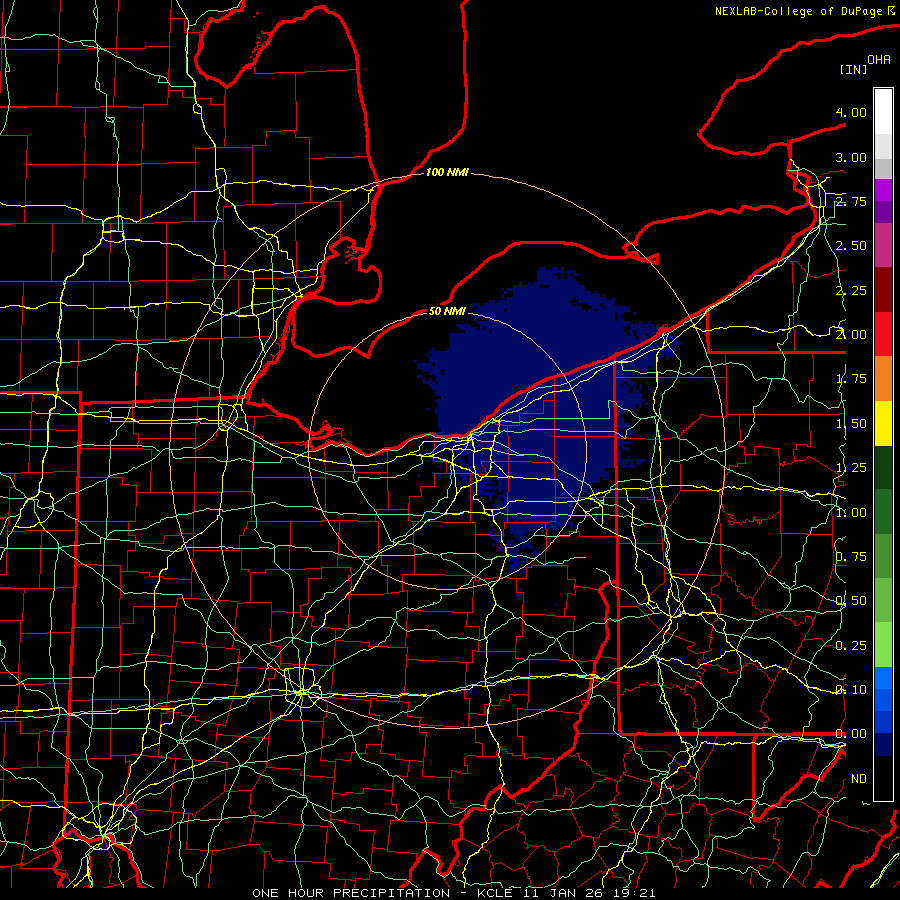Click the orange legend color block
The height and width of the screenshot is (900, 900).
(x=883, y=379)
